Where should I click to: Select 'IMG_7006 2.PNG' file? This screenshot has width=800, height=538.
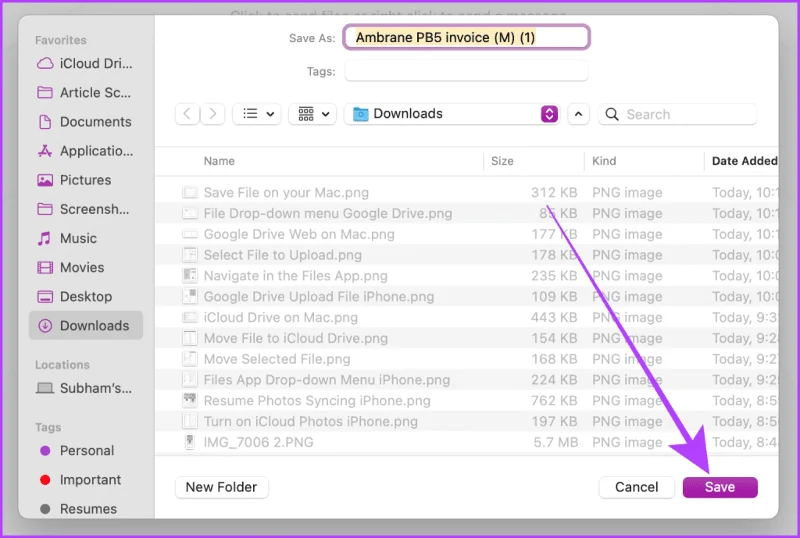tap(467, 442)
